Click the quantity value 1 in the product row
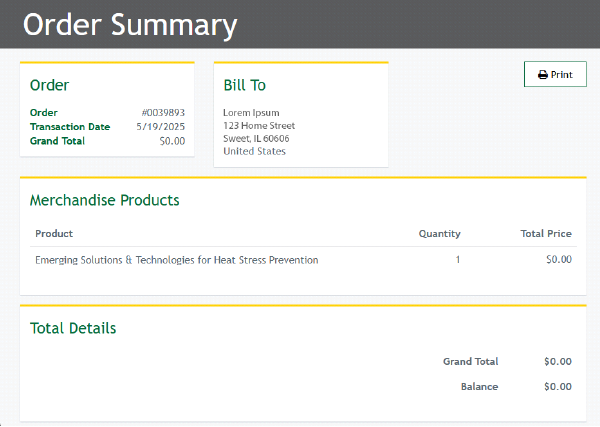This screenshot has width=600, height=427. 458,260
